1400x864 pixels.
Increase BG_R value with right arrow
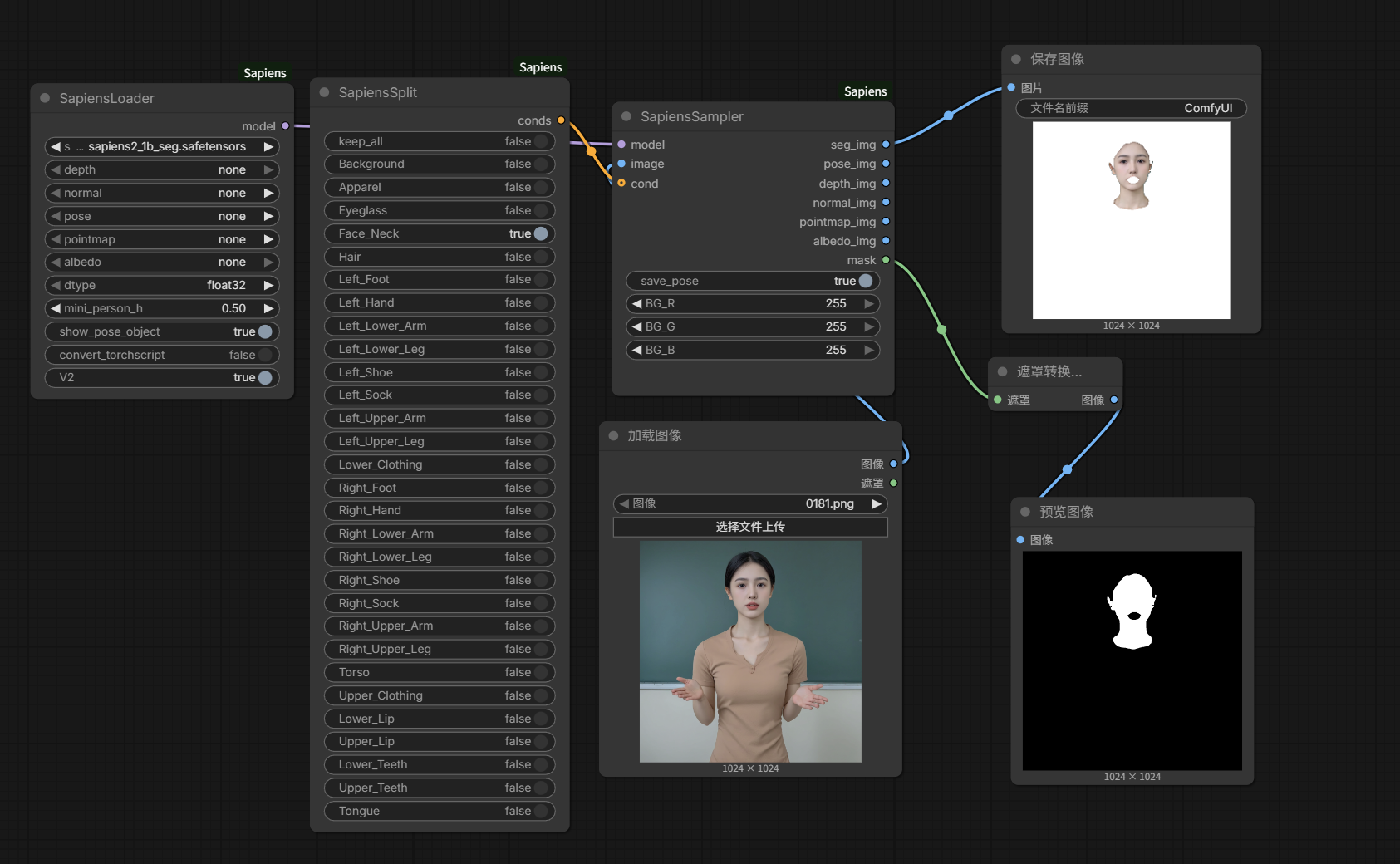point(869,304)
